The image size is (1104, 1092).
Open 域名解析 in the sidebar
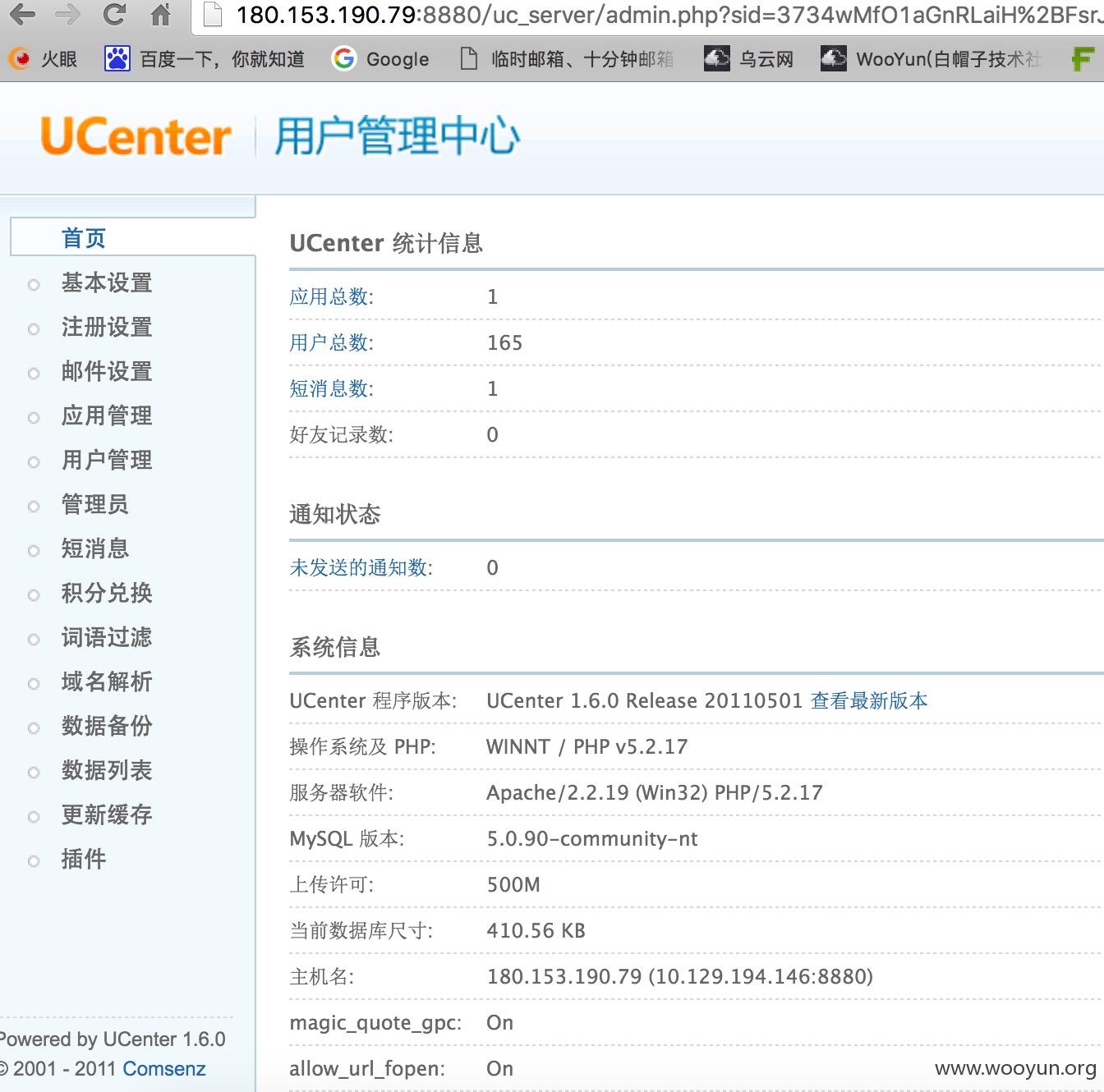(x=107, y=681)
